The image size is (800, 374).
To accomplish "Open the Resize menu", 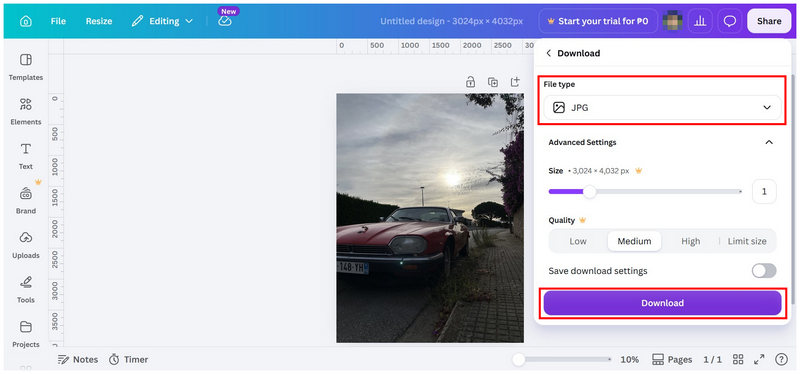I will pos(99,21).
